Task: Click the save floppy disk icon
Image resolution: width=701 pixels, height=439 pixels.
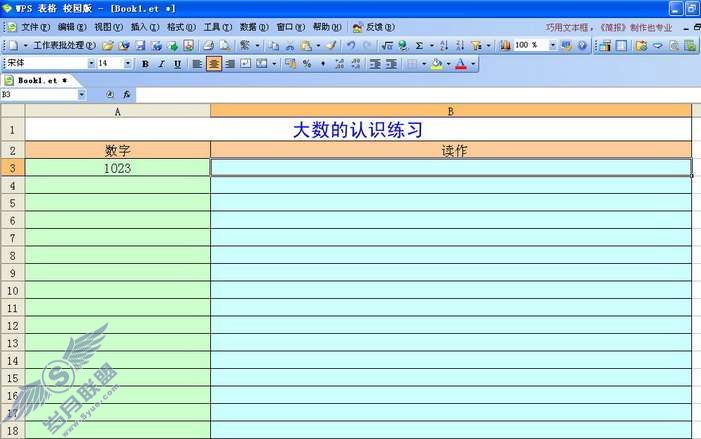Action: [x=140, y=45]
